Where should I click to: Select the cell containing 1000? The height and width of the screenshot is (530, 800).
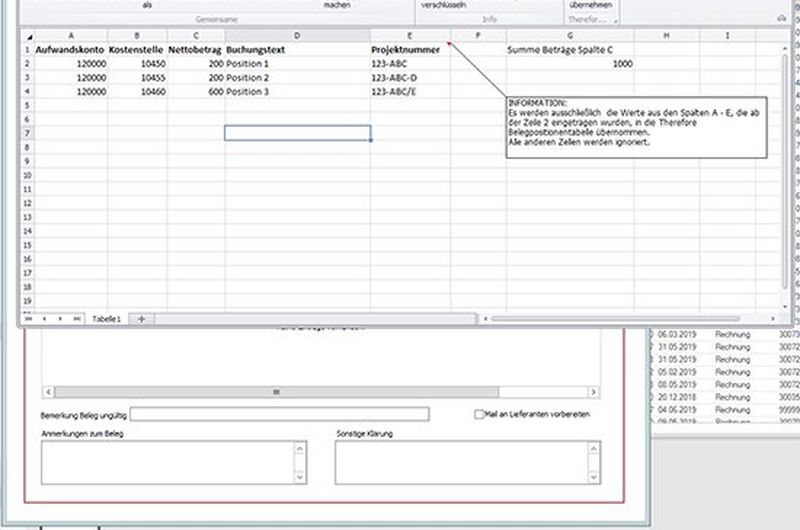570,64
